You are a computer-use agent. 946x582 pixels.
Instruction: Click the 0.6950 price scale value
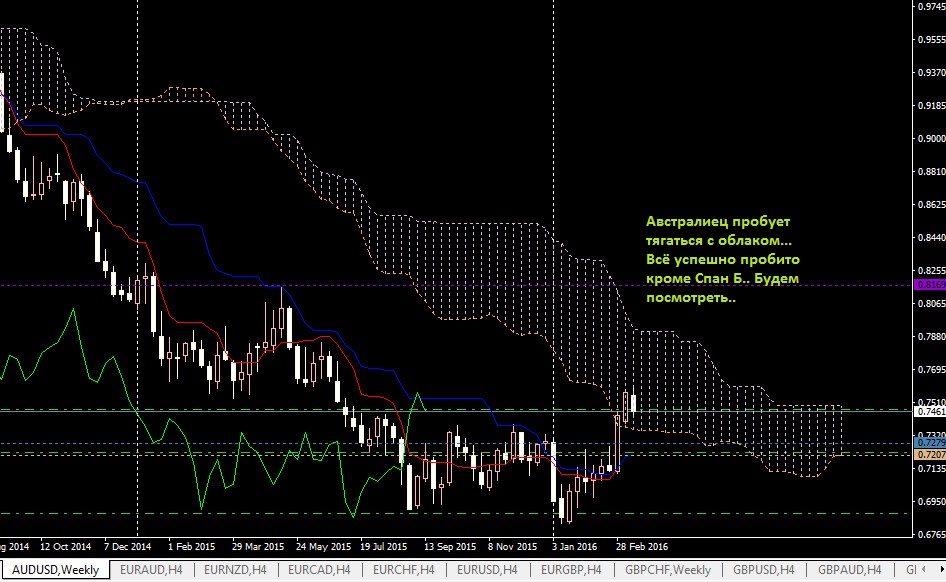pos(932,501)
